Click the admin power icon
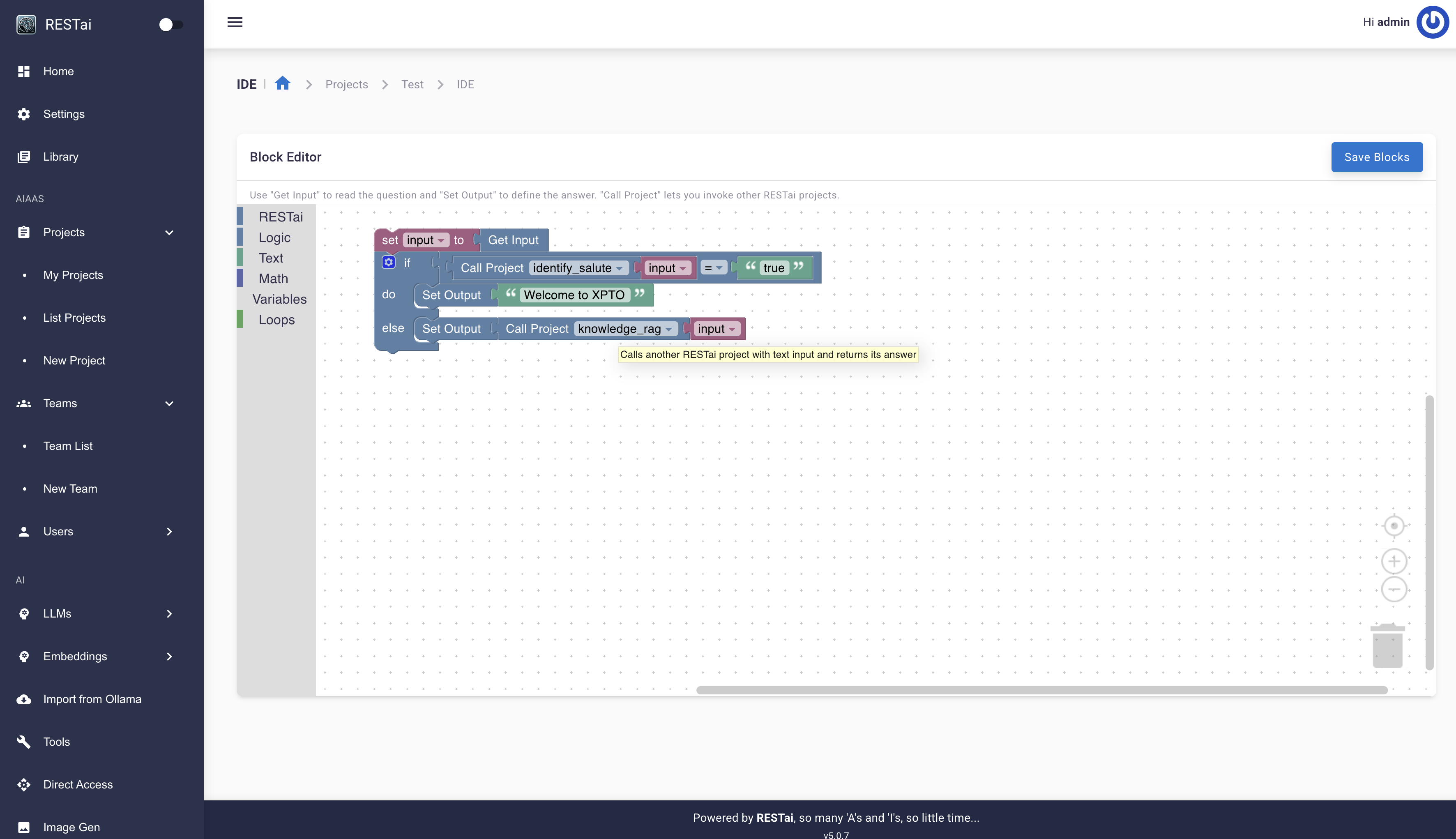Screen dimensions: 1456x839 1432,23
